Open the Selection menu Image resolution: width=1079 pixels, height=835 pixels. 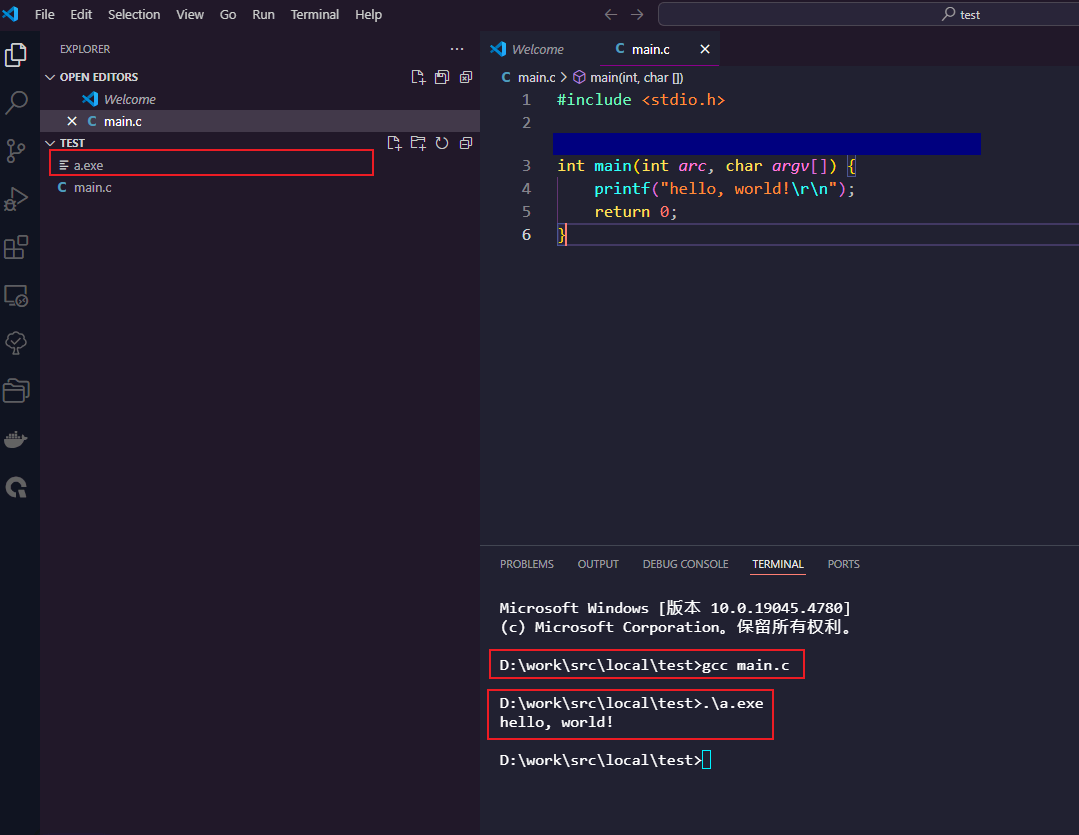[134, 14]
